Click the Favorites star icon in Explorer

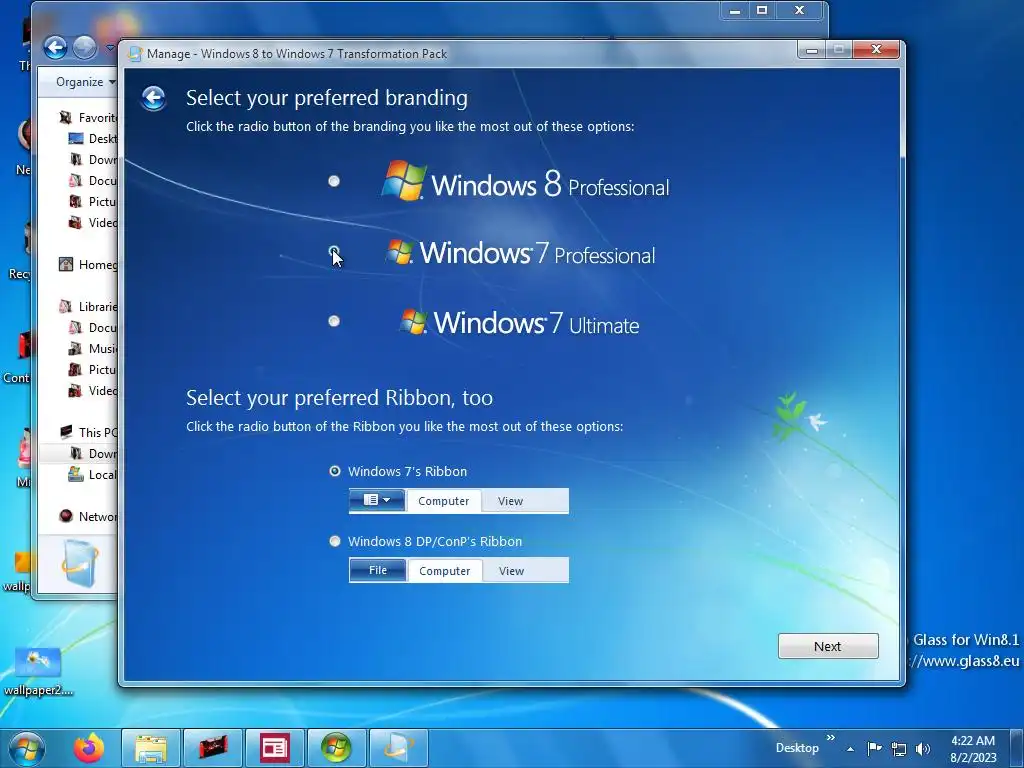point(65,118)
